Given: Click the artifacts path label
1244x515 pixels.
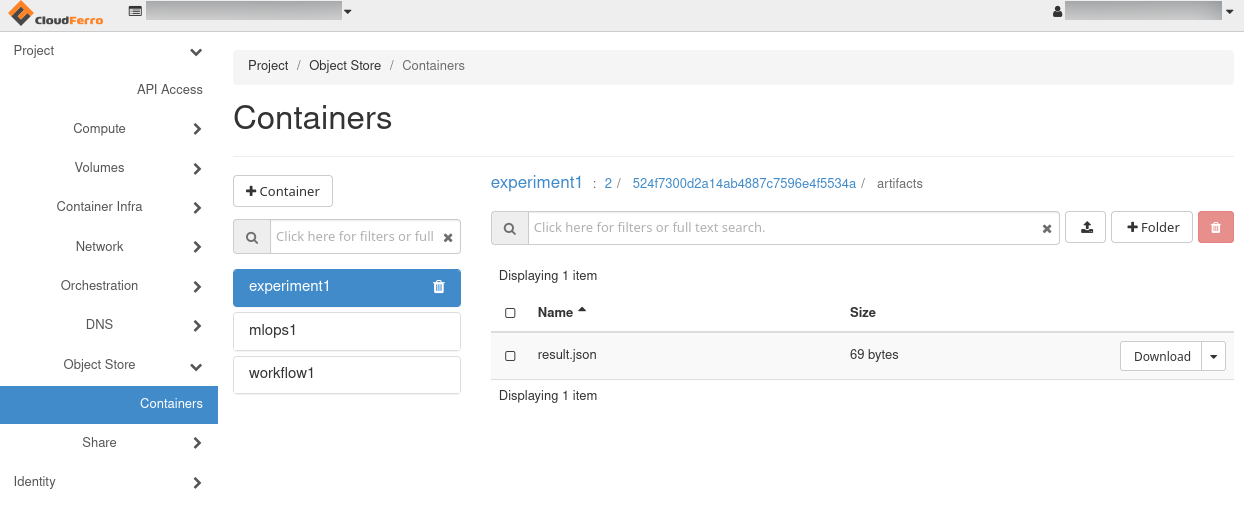Looking at the screenshot, I should 899,184.
